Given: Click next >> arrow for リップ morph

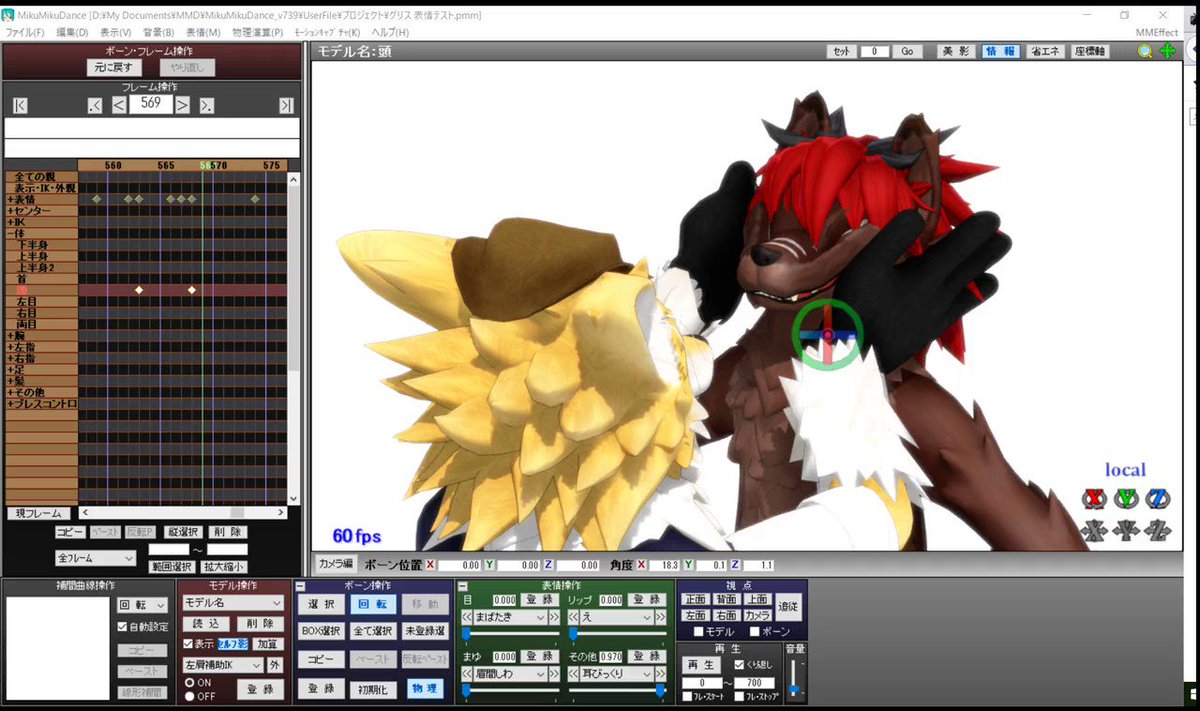Looking at the screenshot, I should coord(661,618).
